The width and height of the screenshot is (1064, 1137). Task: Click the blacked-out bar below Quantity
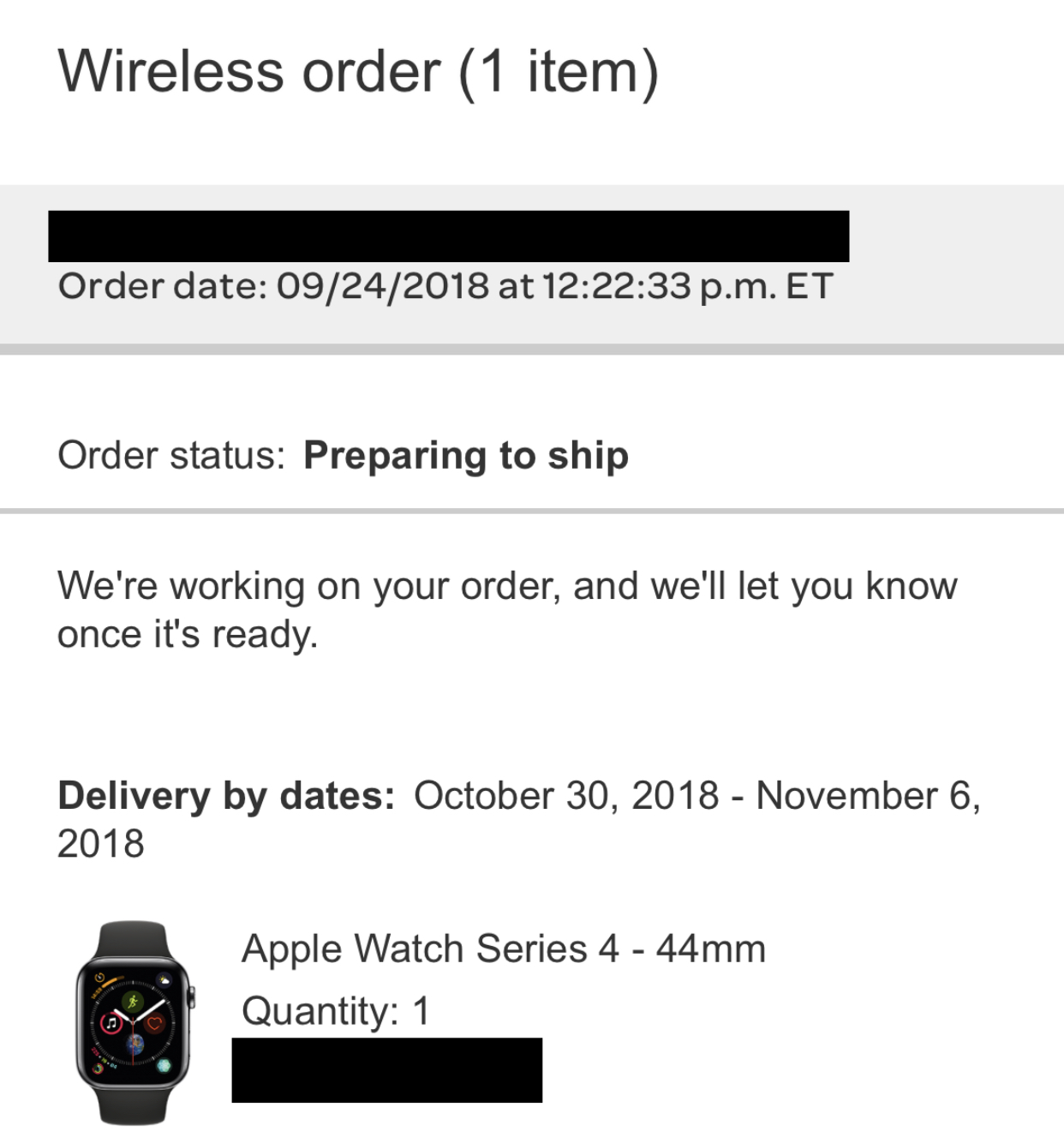[386, 1069]
